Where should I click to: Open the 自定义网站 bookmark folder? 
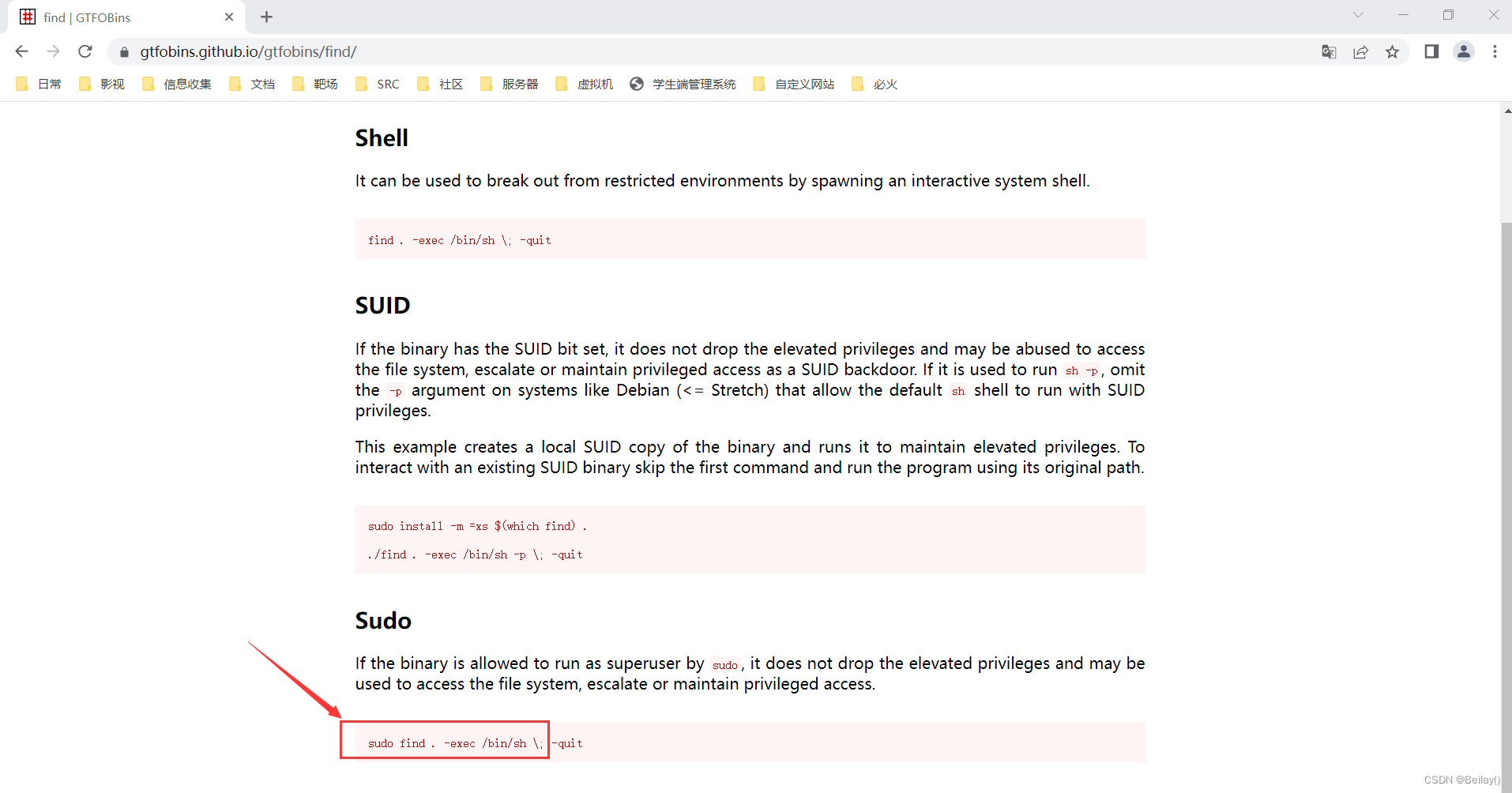[x=794, y=84]
